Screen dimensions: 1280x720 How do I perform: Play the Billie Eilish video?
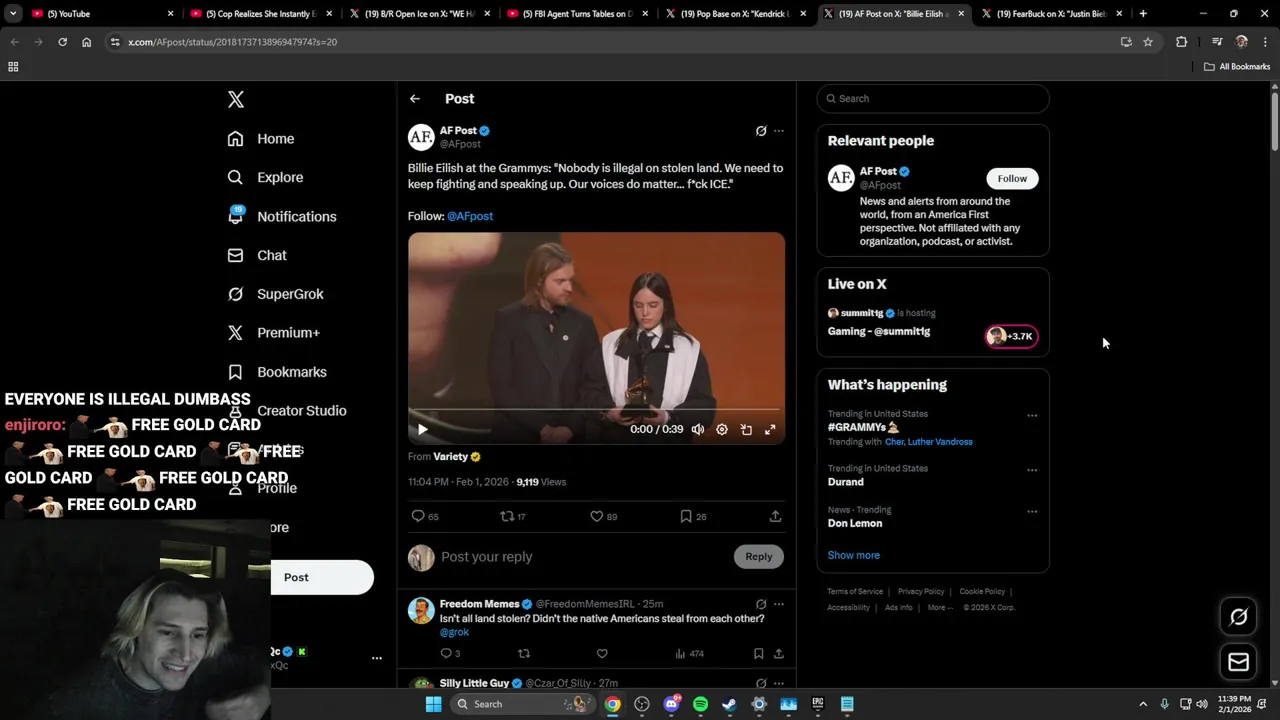[x=422, y=429]
